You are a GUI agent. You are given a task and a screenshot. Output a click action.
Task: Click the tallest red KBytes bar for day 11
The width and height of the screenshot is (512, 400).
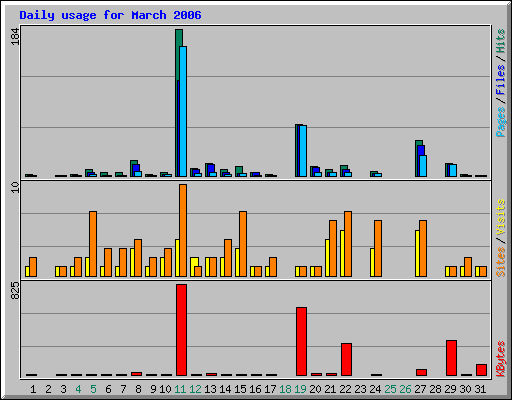[181, 330]
